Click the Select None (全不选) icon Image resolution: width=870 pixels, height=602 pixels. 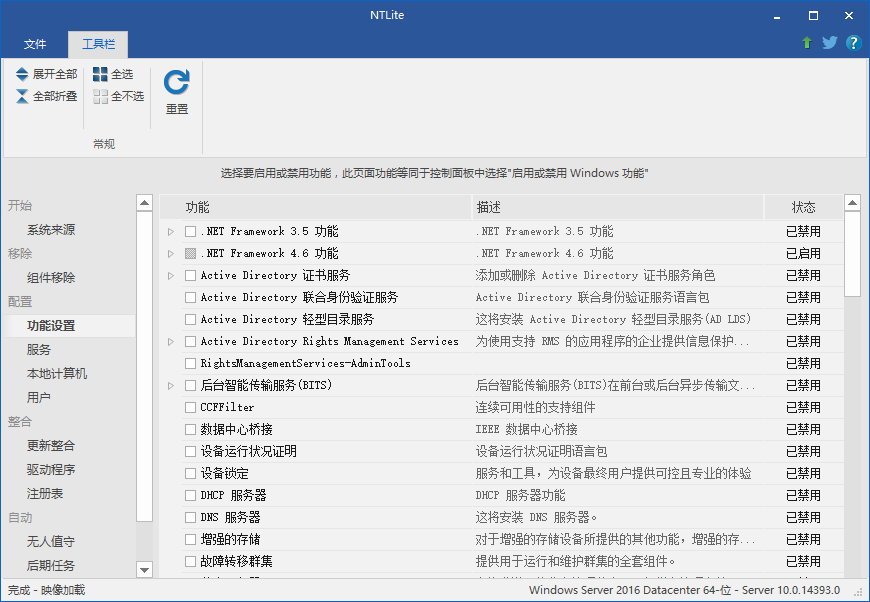(100, 97)
